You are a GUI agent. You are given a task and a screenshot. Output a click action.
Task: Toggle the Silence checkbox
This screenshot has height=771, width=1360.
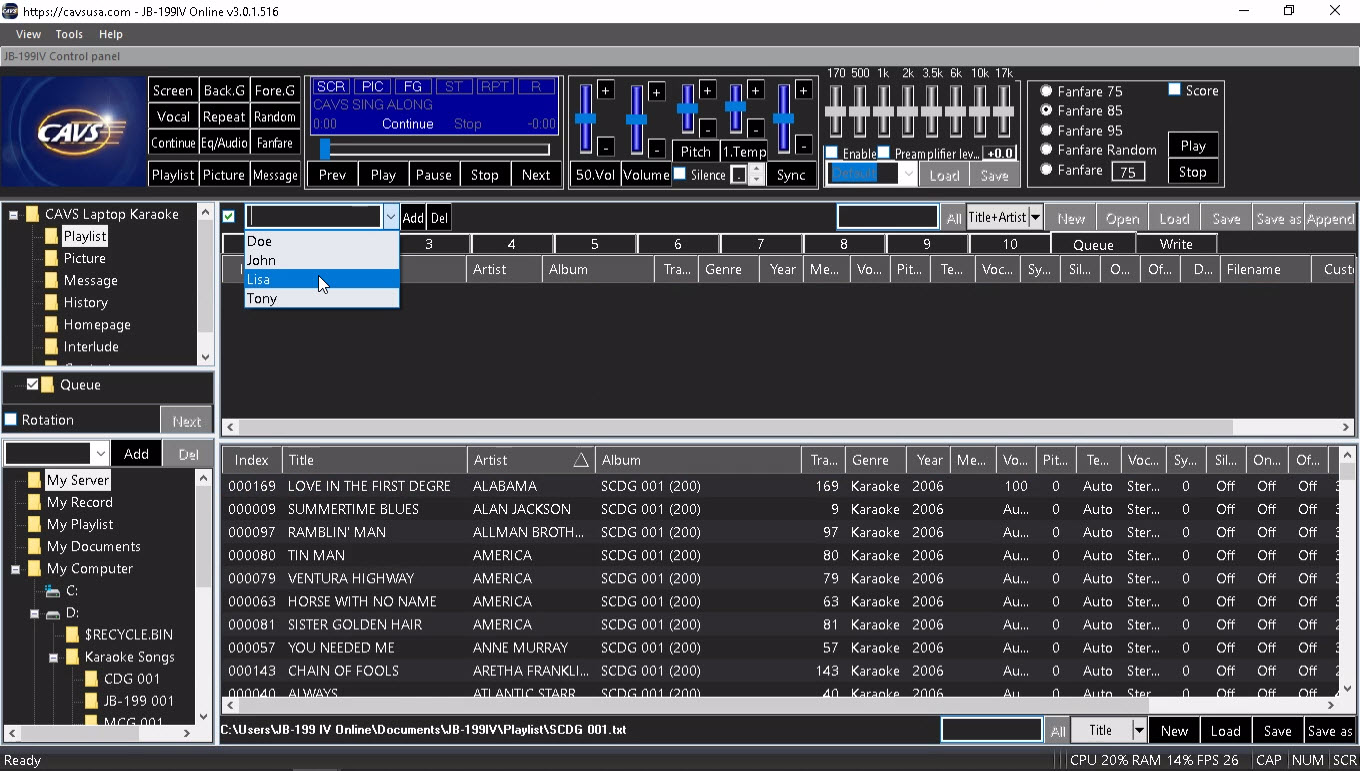(680, 174)
